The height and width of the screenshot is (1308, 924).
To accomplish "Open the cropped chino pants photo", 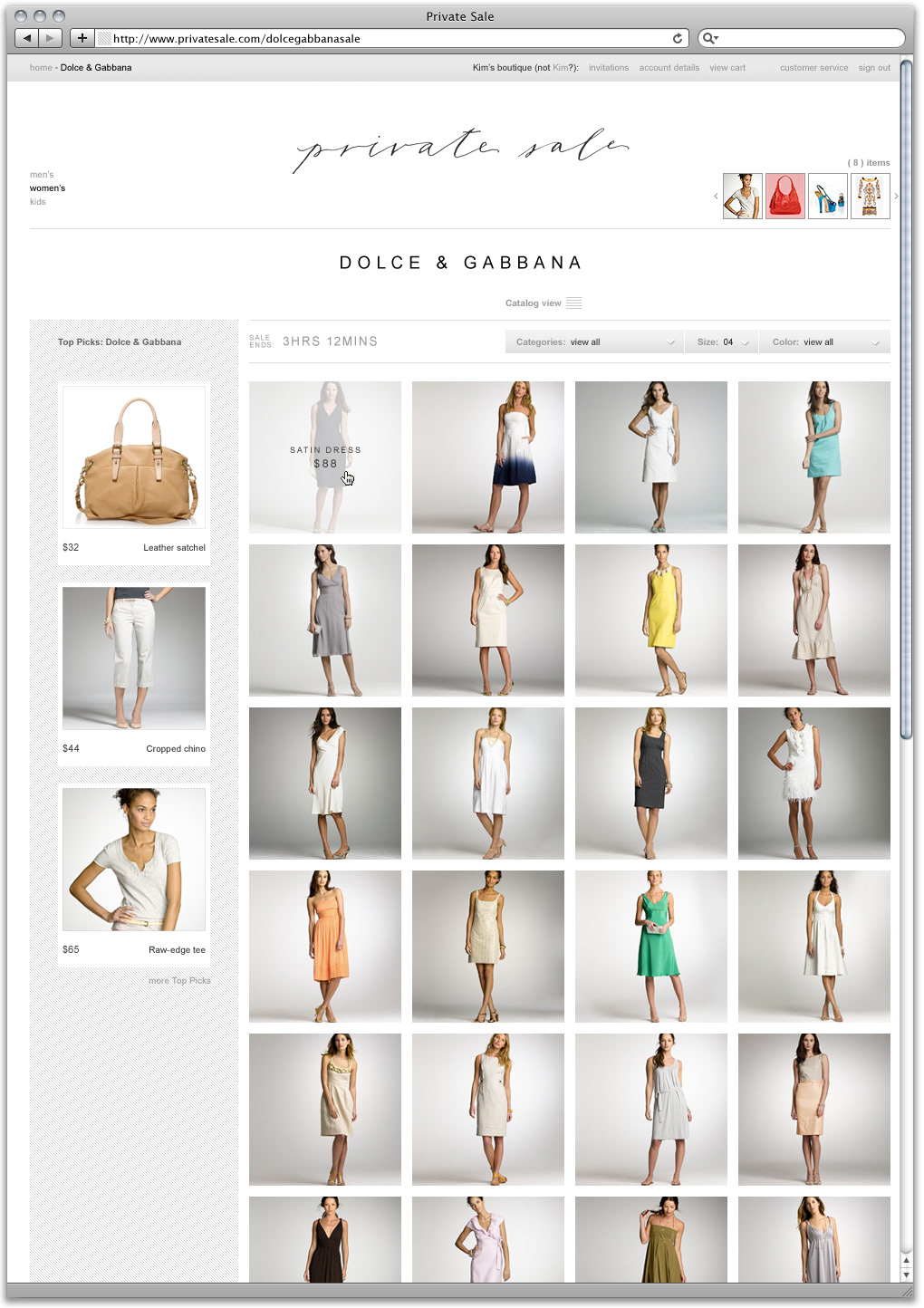I will pos(134,659).
